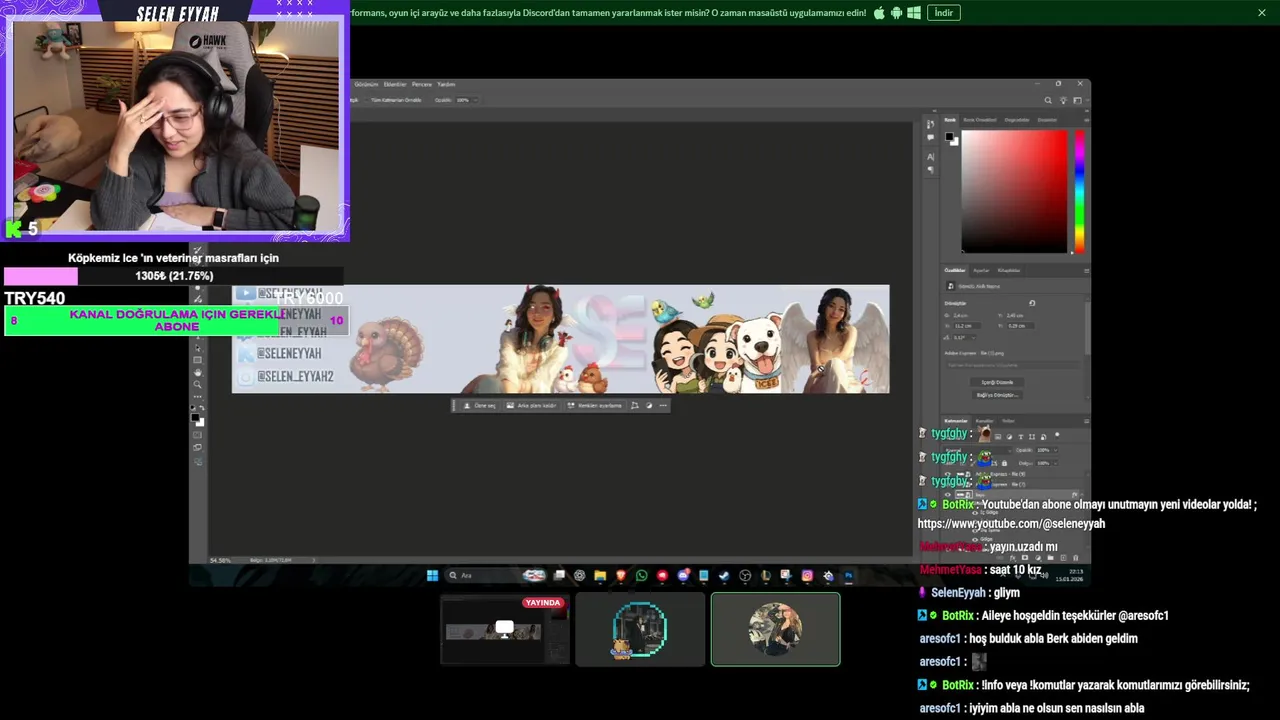Open the workspace switcher icon
Image resolution: width=1280 pixels, height=720 pixels.
pyautogui.click(x=1077, y=100)
